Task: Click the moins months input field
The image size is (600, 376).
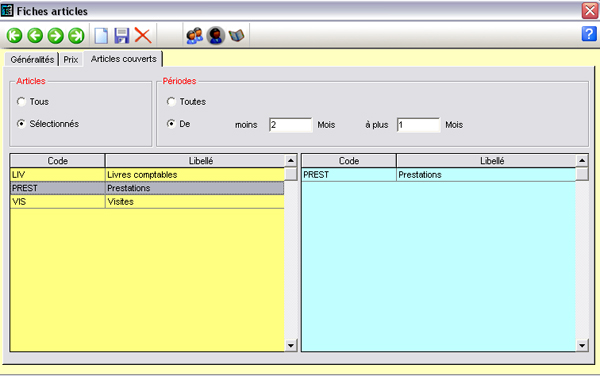Action: [290, 125]
